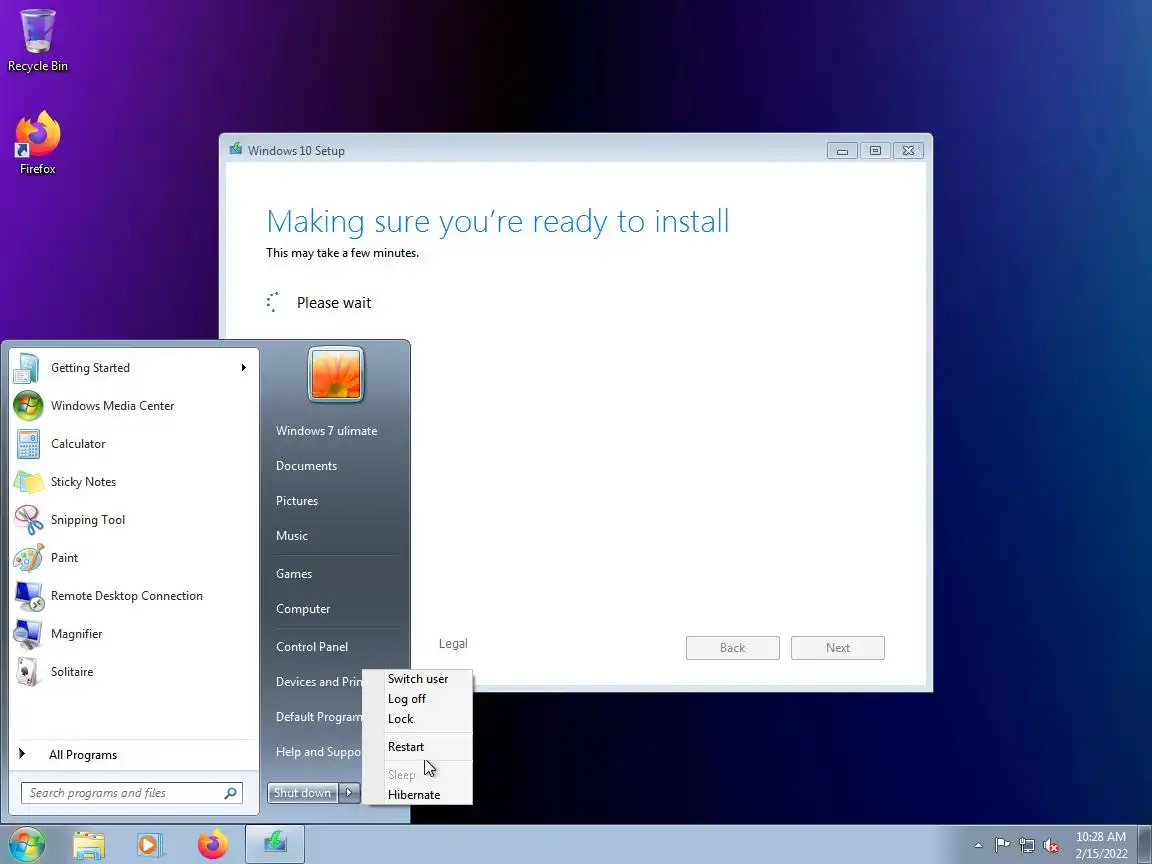Viewport: 1152px width, 864px height.
Task: Launch the Snipping Tool
Action: pyautogui.click(x=132, y=520)
